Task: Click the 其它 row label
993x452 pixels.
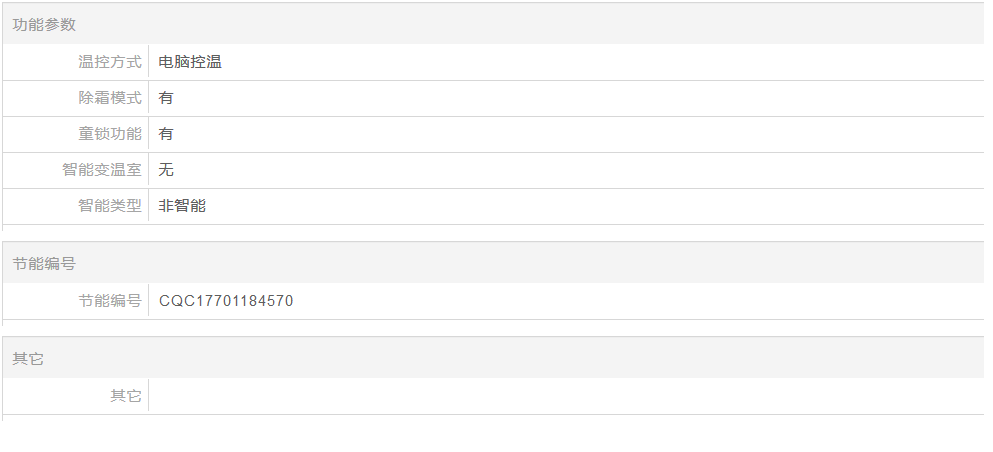Action: click(x=125, y=396)
